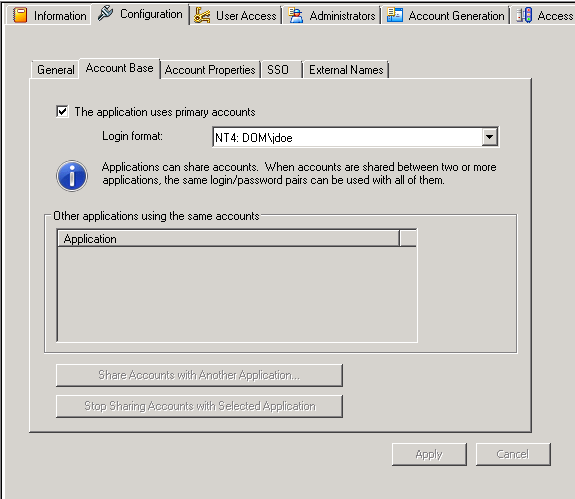Click the Apply button
The height and width of the screenshot is (499, 575).
tap(429, 454)
